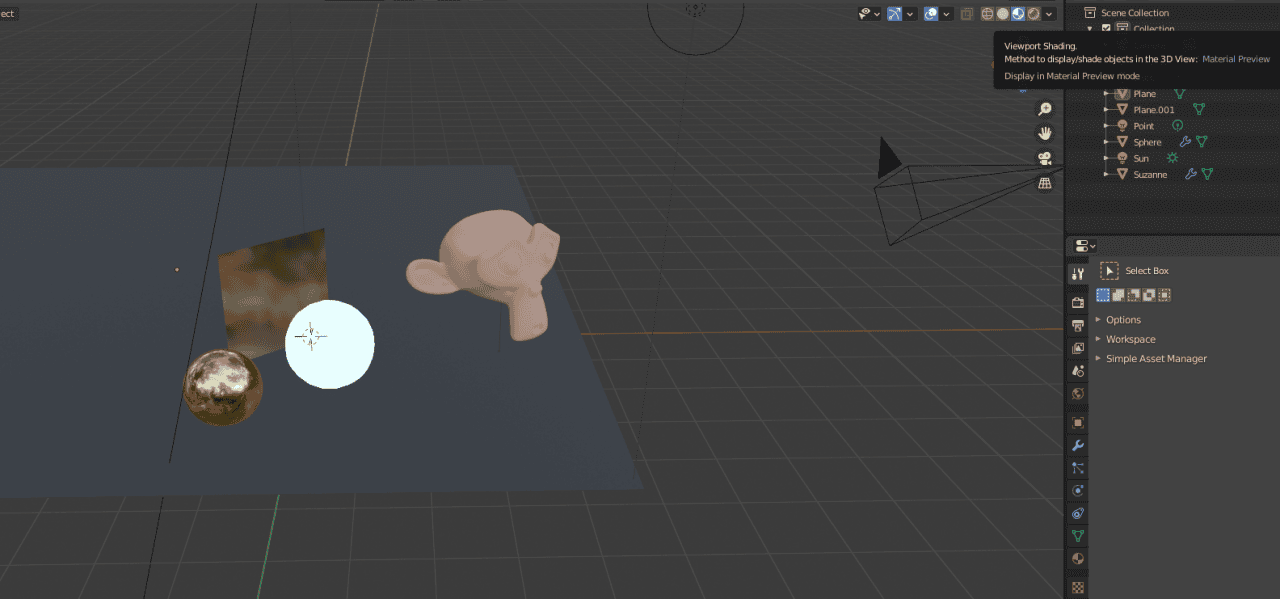Select Solid viewport shading mode
The width and height of the screenshot is (1280, 599).
(1003, 14)
